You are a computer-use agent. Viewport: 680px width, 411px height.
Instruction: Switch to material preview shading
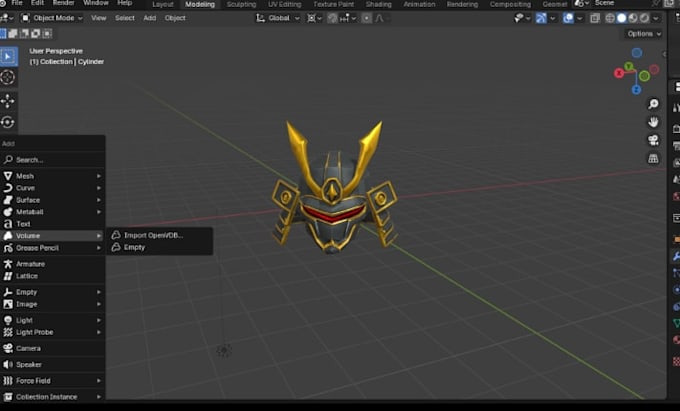point(633,18)
